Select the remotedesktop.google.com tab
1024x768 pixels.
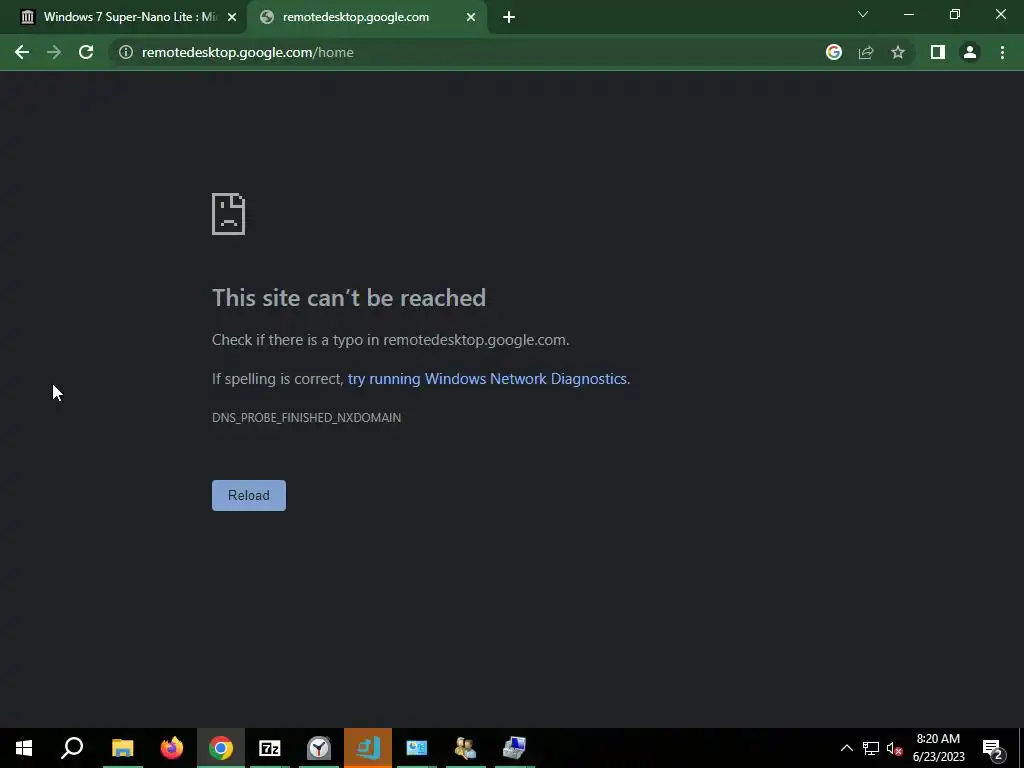[368, 17]
